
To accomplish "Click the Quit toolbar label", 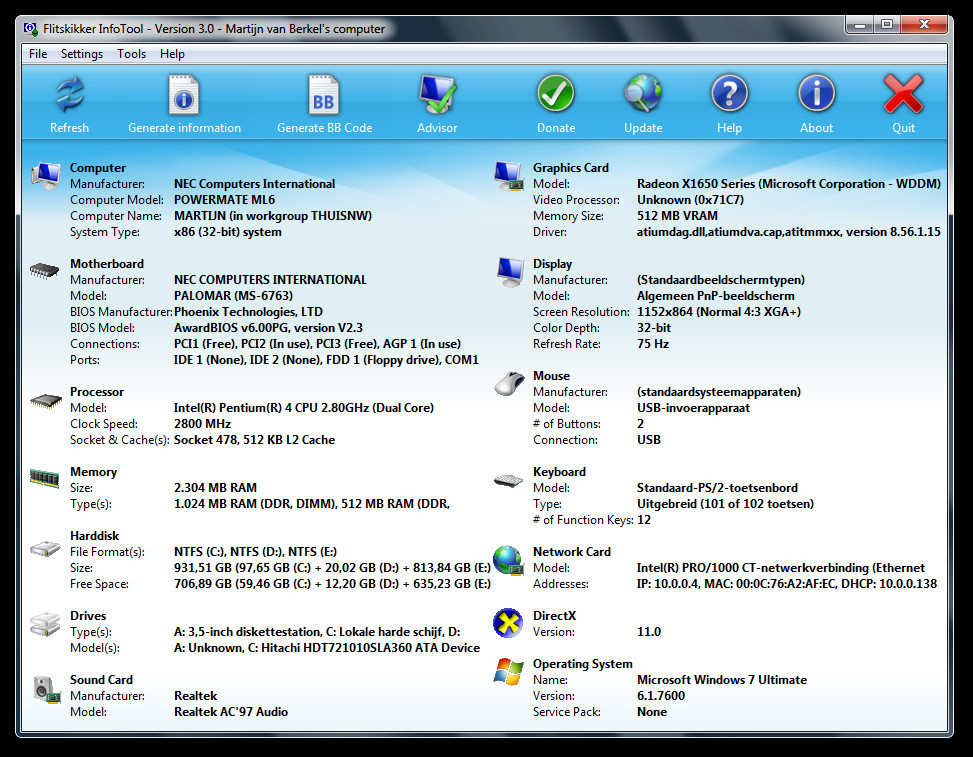I will point(904,128).
